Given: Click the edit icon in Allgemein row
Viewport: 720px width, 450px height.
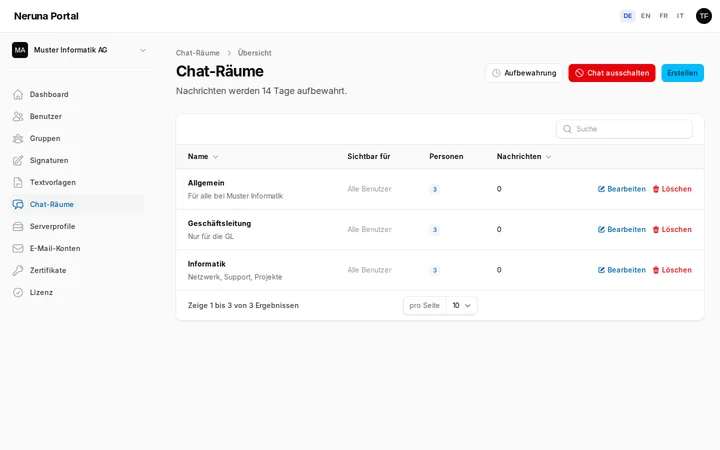Looking at the screenshot, I should pyautogui.click(x=601, y=189).
